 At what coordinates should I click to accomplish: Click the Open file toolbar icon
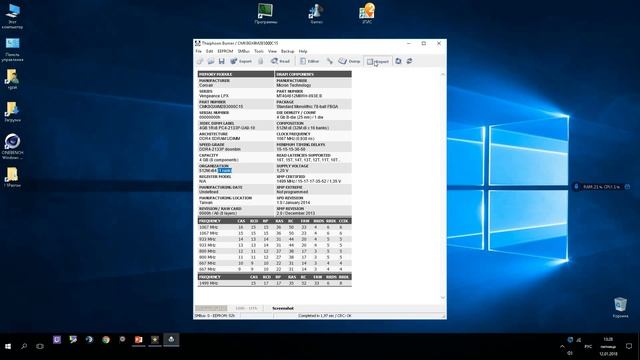[211, 61]
